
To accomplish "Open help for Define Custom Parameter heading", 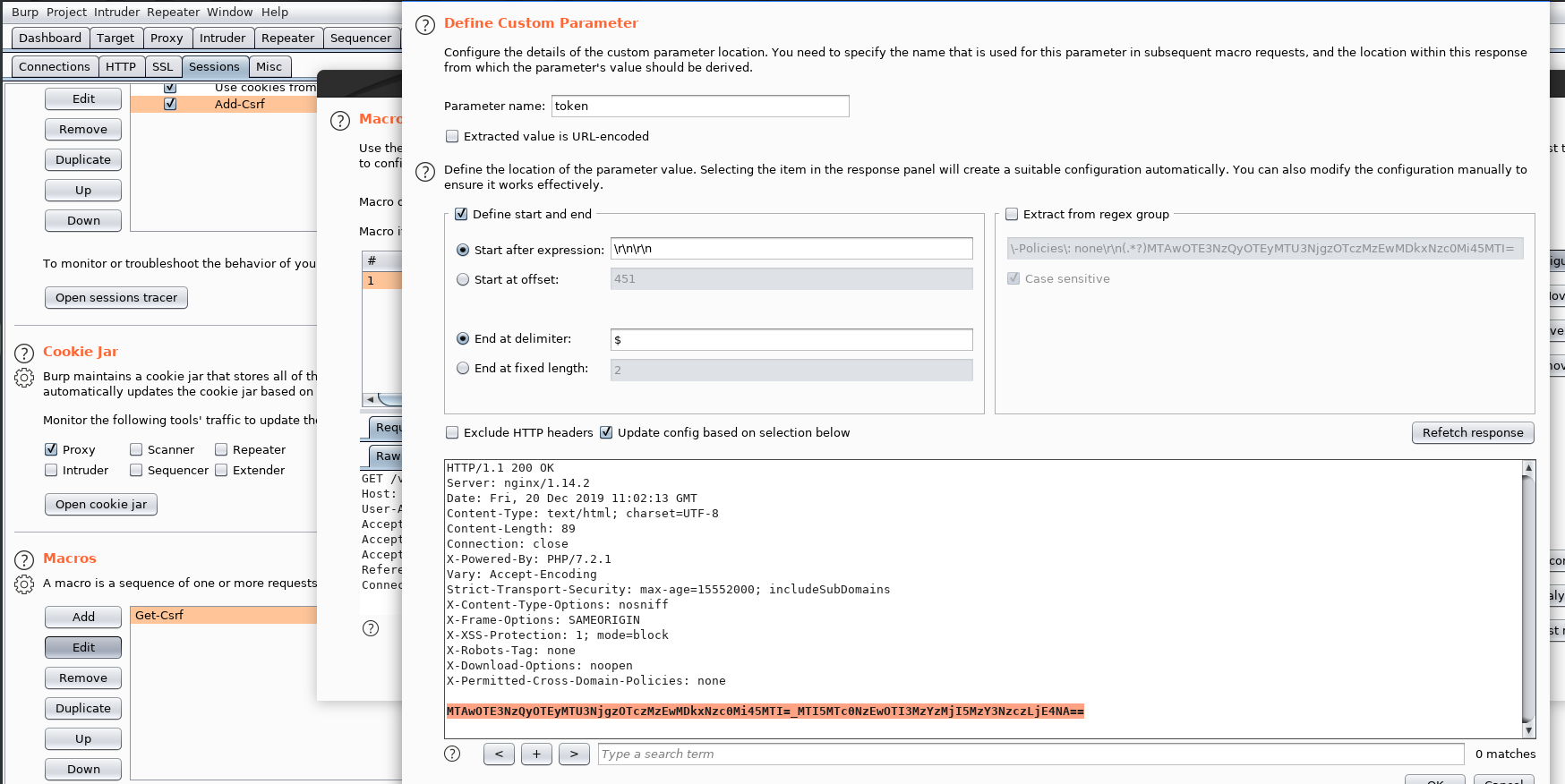I will [425, 25].
